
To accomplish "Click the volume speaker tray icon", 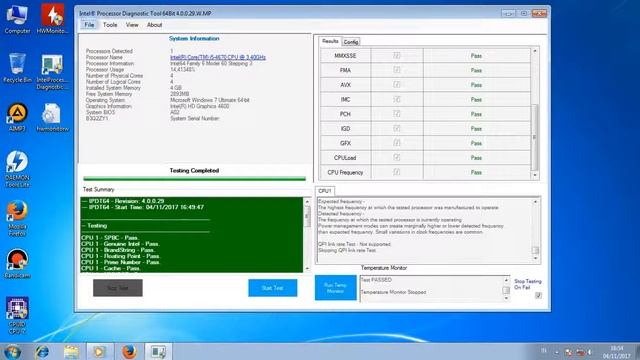I will coord(589,352).
